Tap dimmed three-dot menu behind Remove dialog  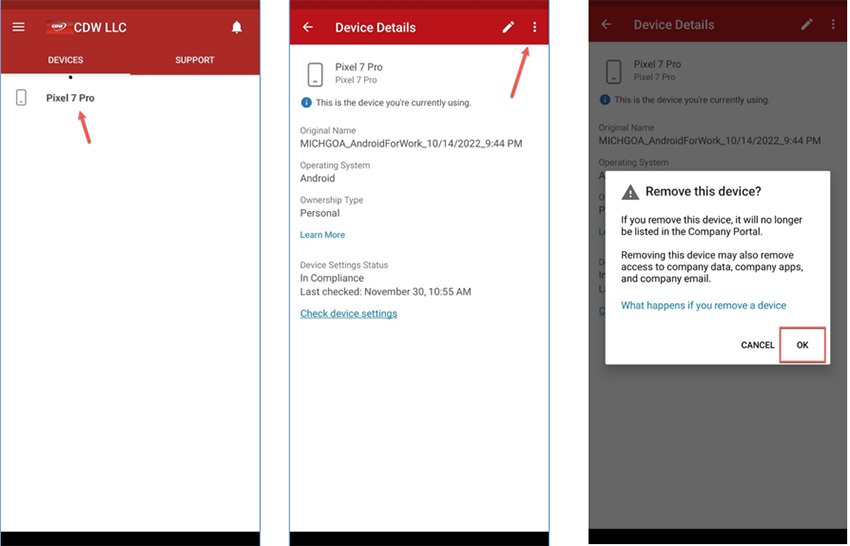point(833,24)
